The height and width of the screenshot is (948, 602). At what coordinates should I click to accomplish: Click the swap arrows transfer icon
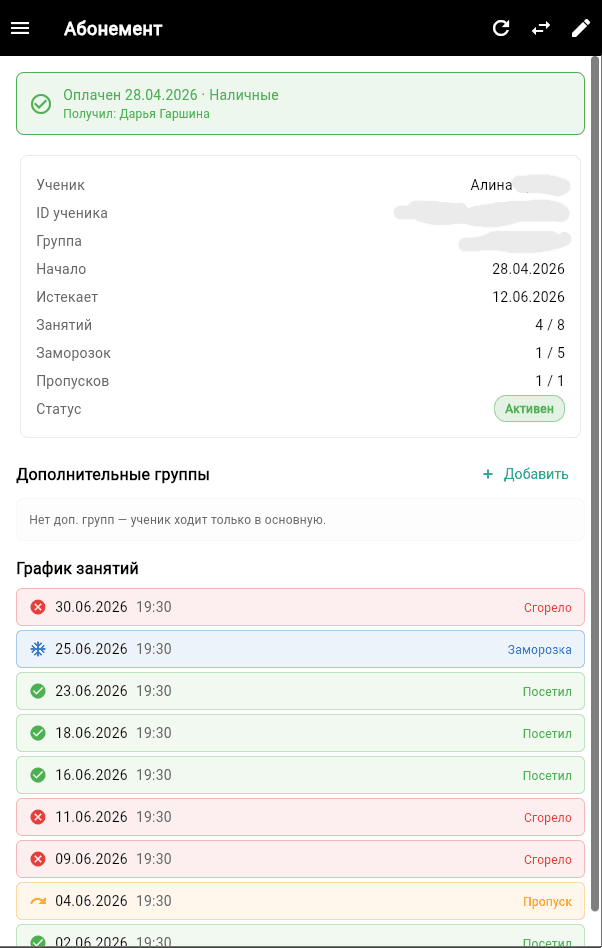coord(541,28)
